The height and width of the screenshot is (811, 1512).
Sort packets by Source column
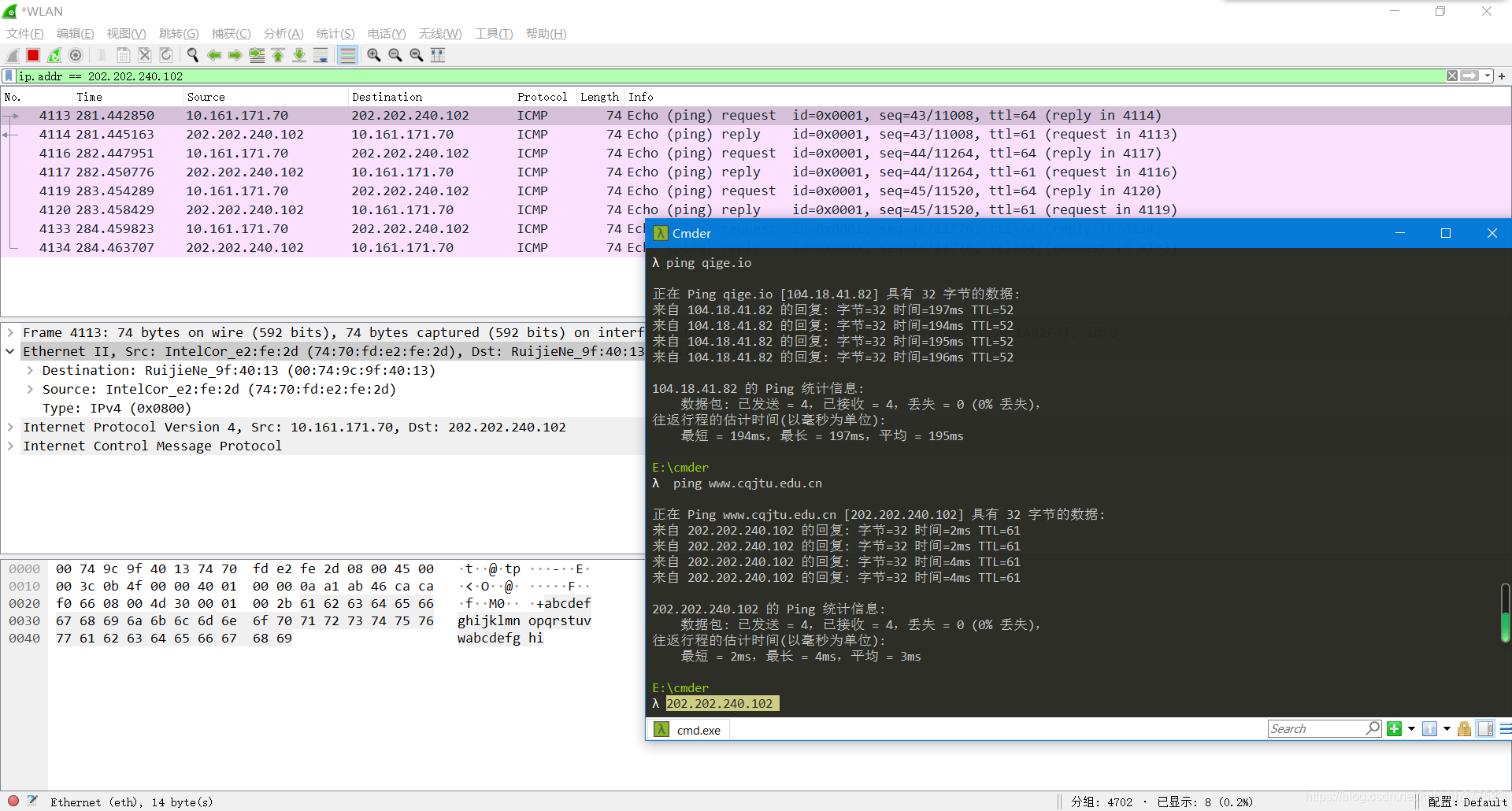click(265, 97)
